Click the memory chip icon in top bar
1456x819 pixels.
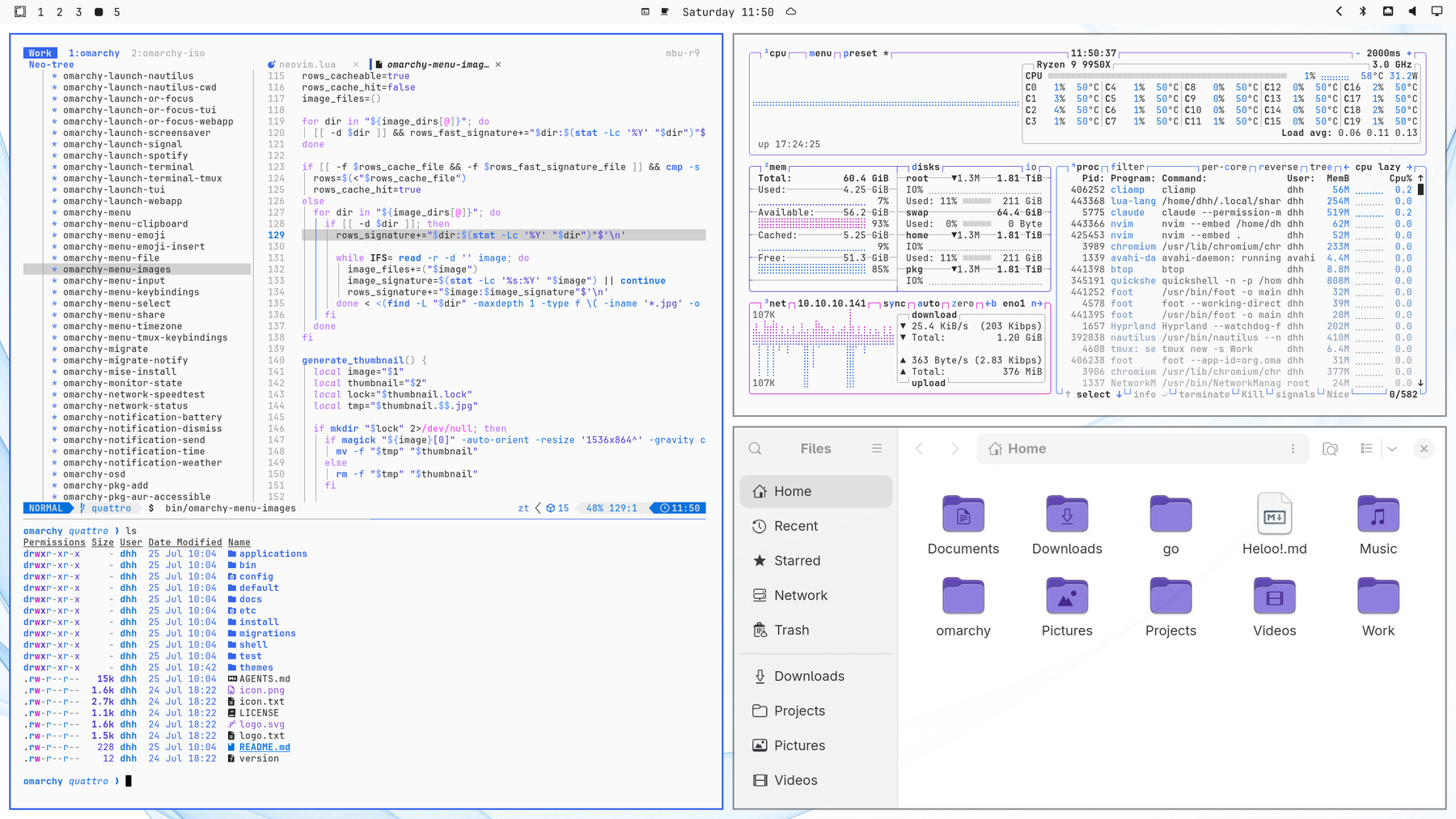pyautogui.click(x=1388, y=11)
